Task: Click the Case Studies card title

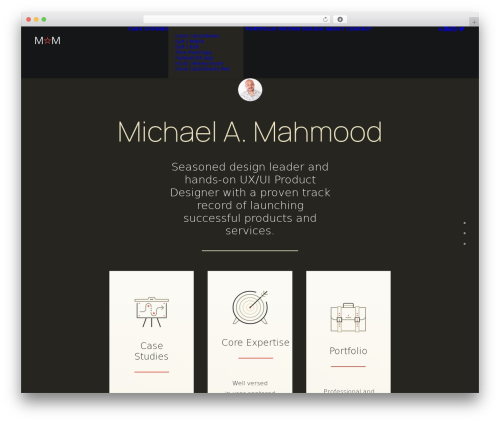Action: (152, 351)
